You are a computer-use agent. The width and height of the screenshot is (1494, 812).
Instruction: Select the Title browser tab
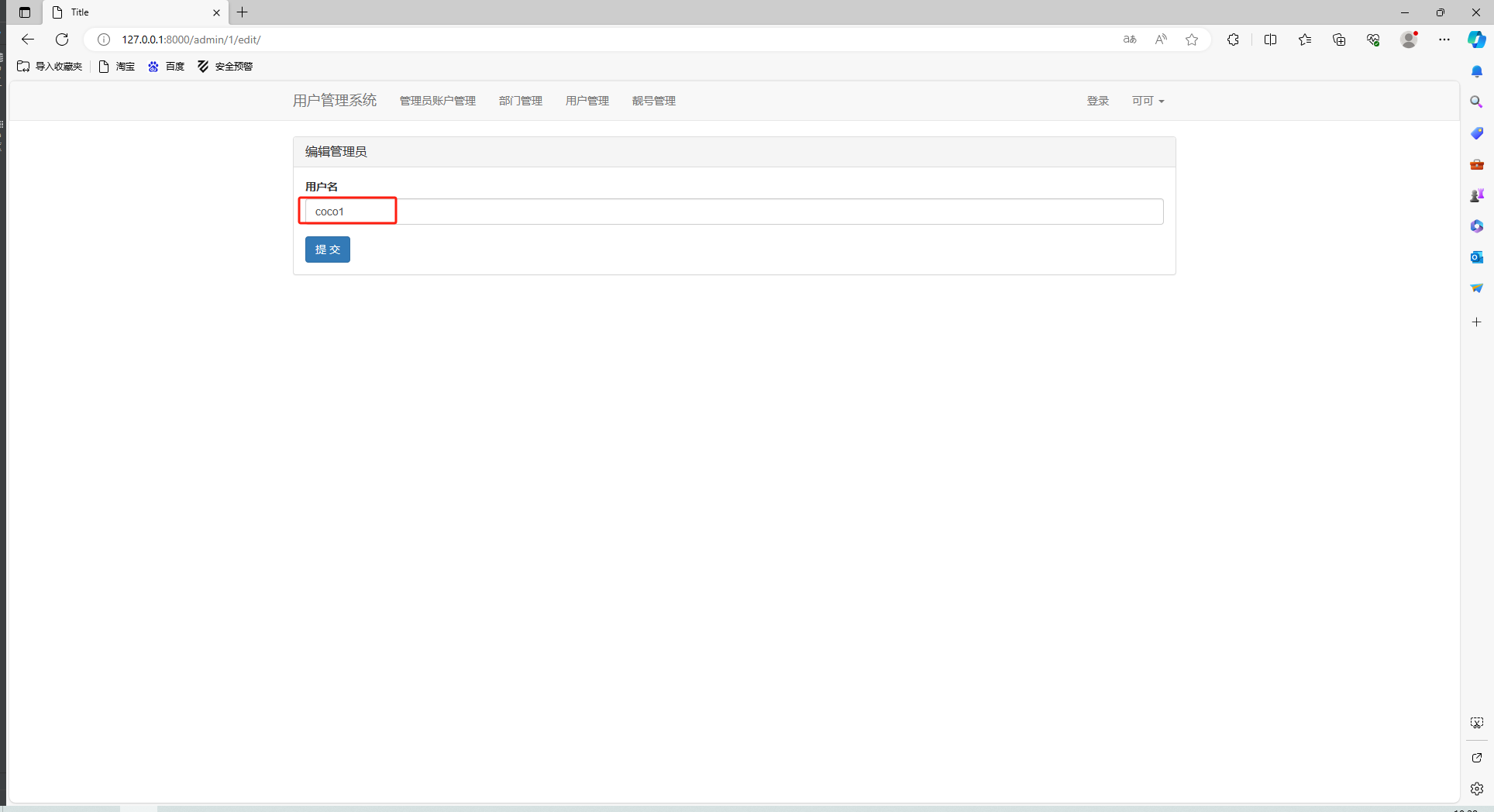(x=136, y=12)
